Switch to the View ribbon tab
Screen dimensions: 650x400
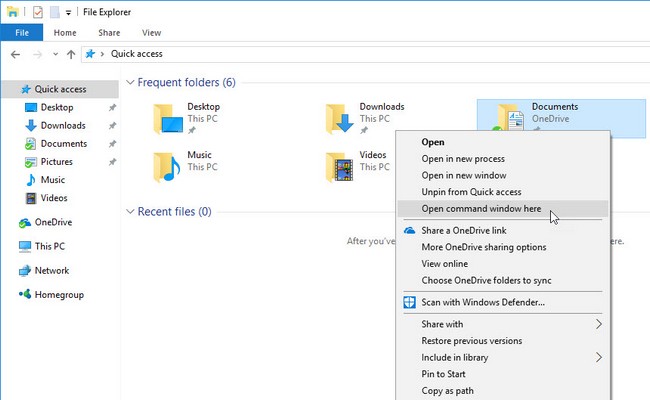(x=151, y=33)
